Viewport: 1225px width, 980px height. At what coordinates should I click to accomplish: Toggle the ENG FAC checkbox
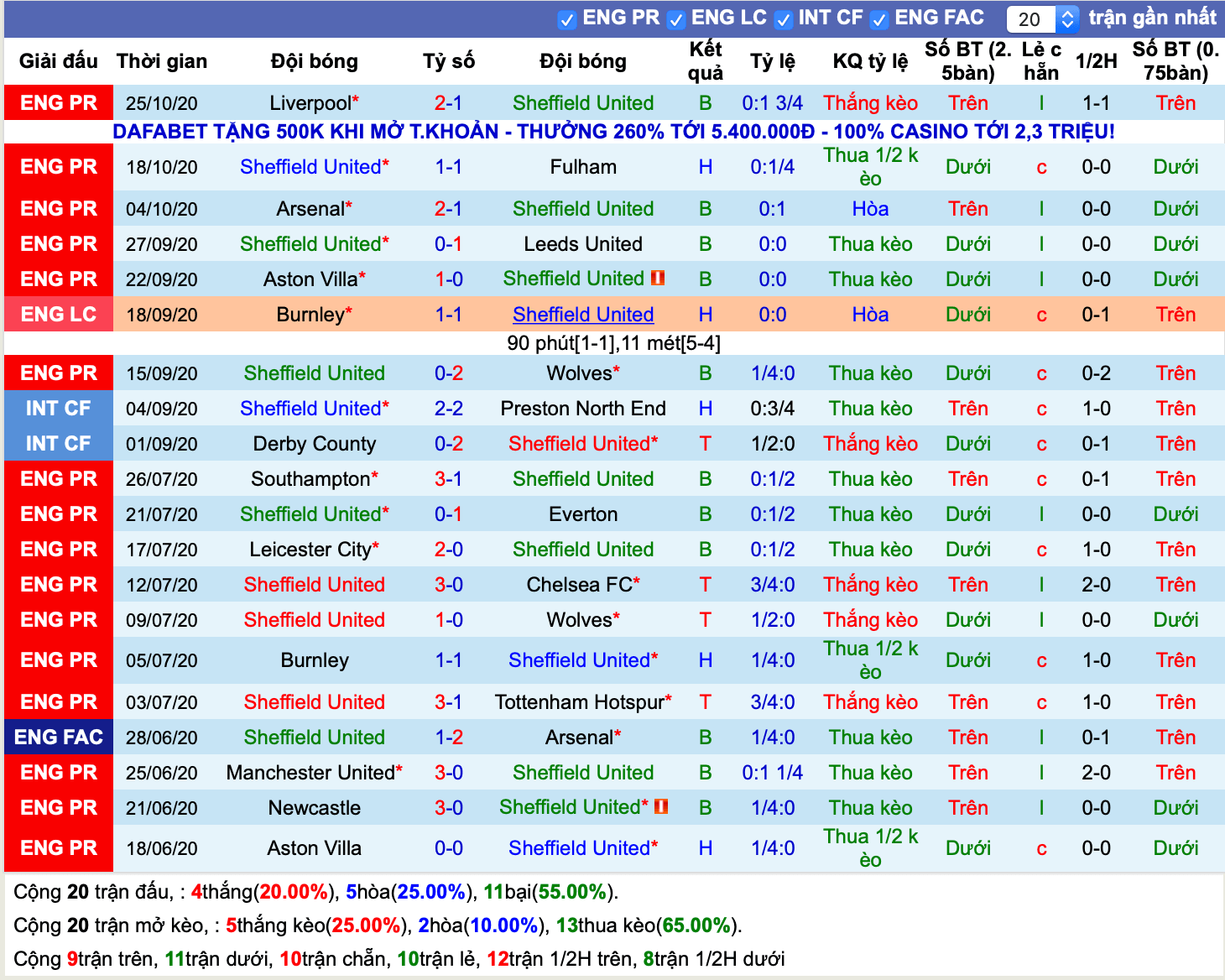(879, 20)
